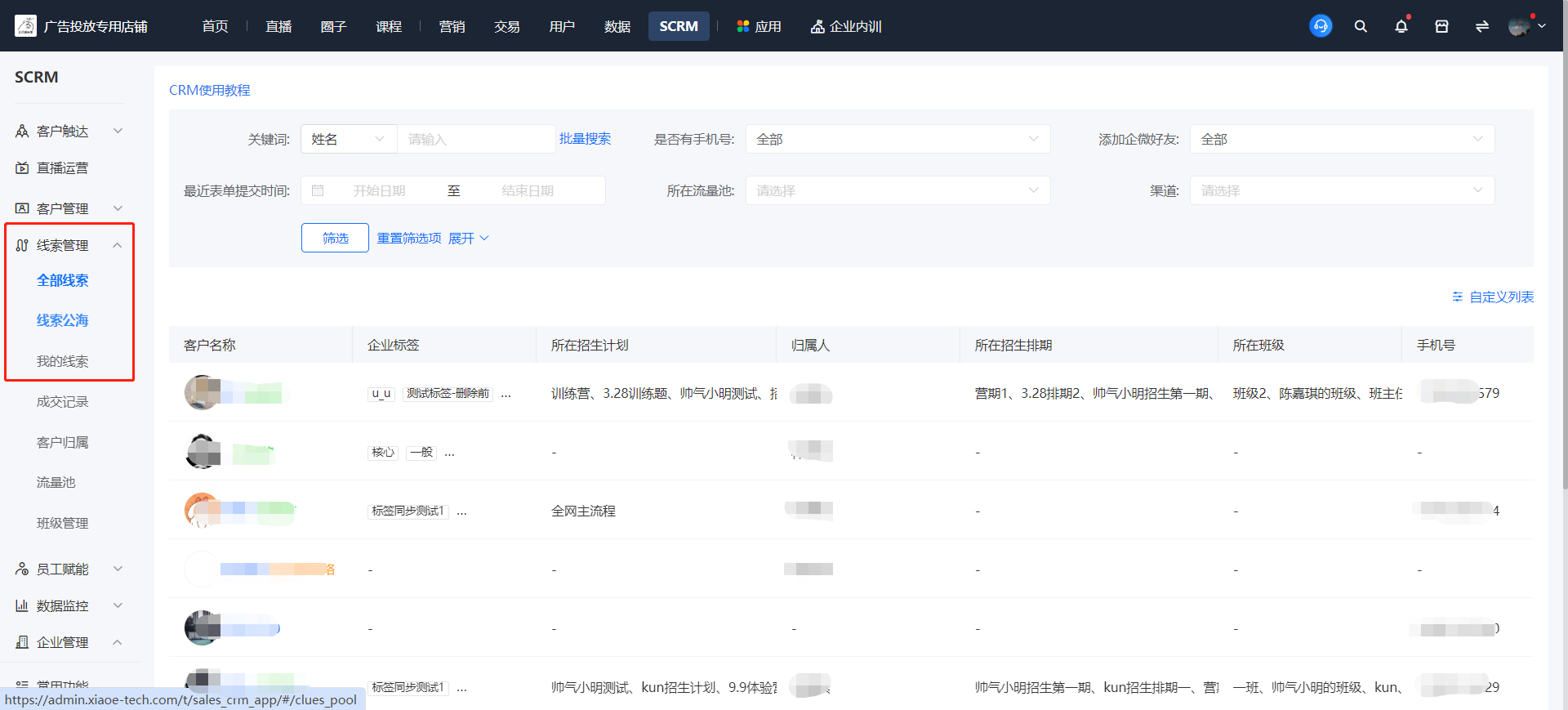Image resolution: width=1568 pixels, height=710 pixels.
Task: Click avatar of customer tagged 核心
Action: pyautogui.click(x=202, y=451)
